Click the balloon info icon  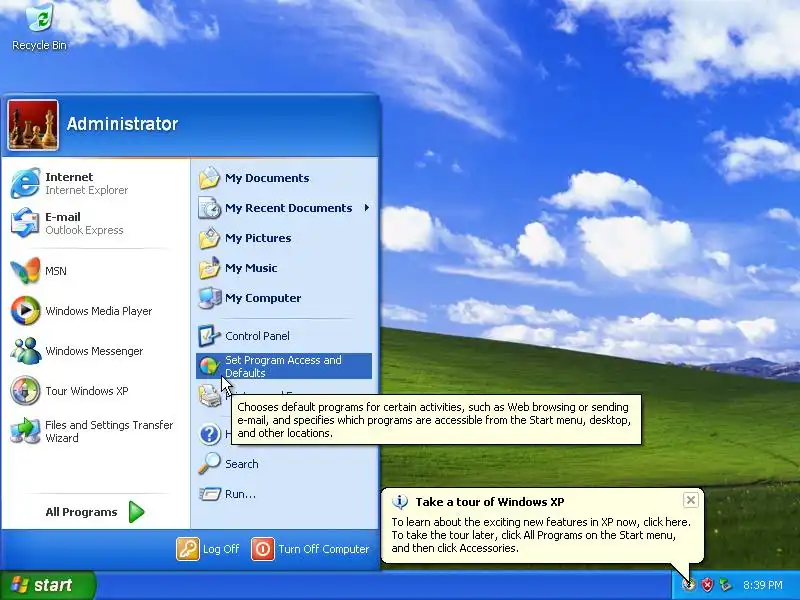[399, 502]
